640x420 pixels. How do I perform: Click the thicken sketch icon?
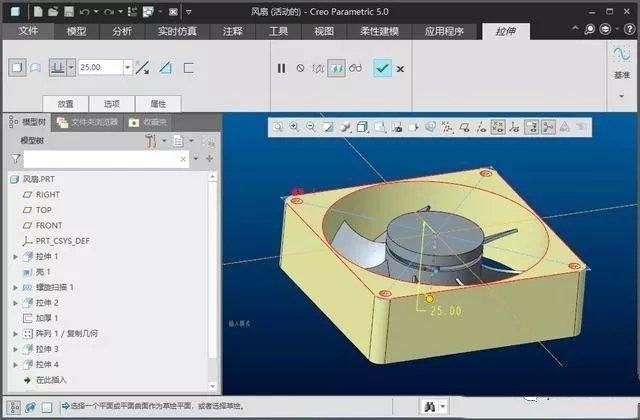[x=189, y=68]
